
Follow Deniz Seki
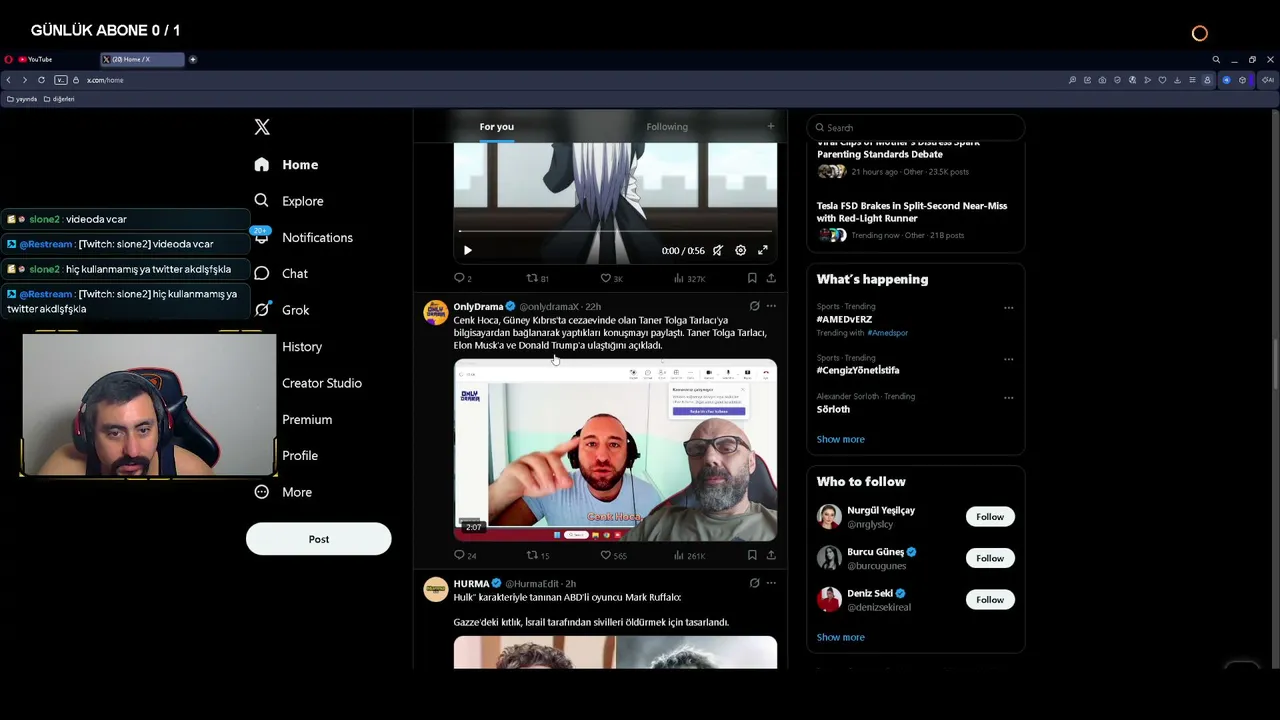(x=990, y=600)
